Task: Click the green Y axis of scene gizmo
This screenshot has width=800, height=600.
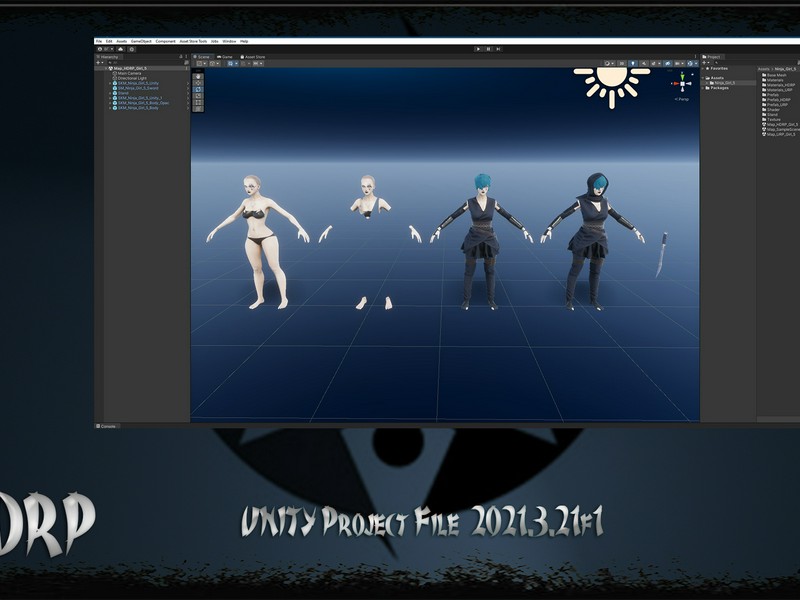Action: point(682,76)
